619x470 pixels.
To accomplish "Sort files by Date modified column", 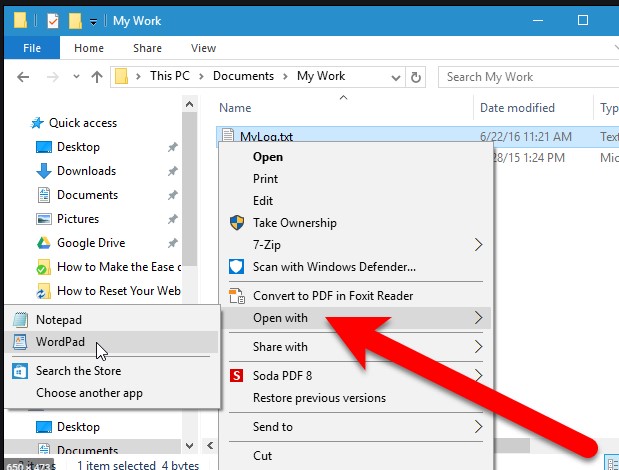I will click(x=517, y=108).
